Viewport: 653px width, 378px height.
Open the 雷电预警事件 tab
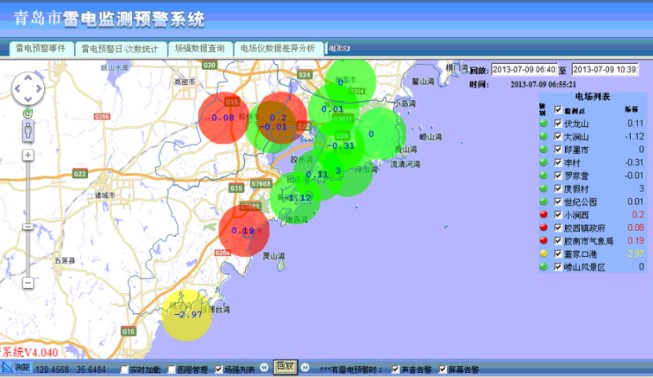tap(41, 48)
